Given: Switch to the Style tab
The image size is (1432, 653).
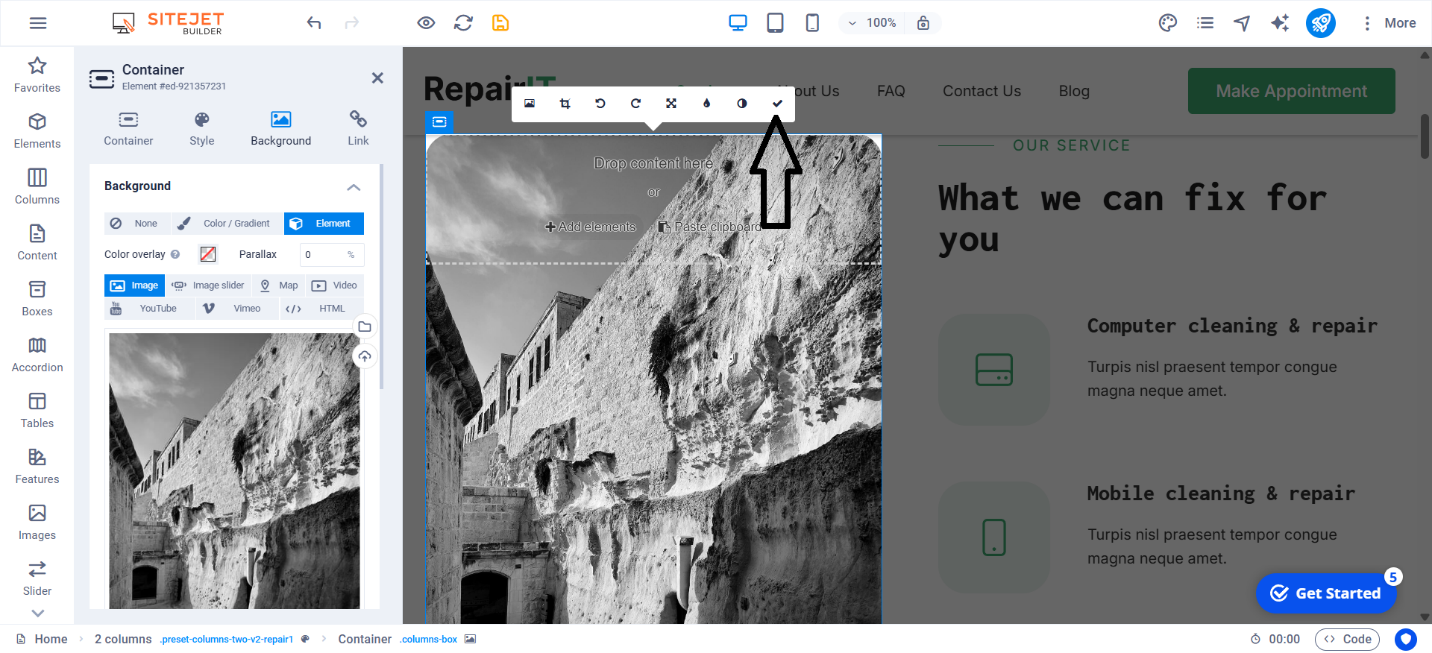Looking at the screenshot, I should pyautogui.click(x=202, y=129).
